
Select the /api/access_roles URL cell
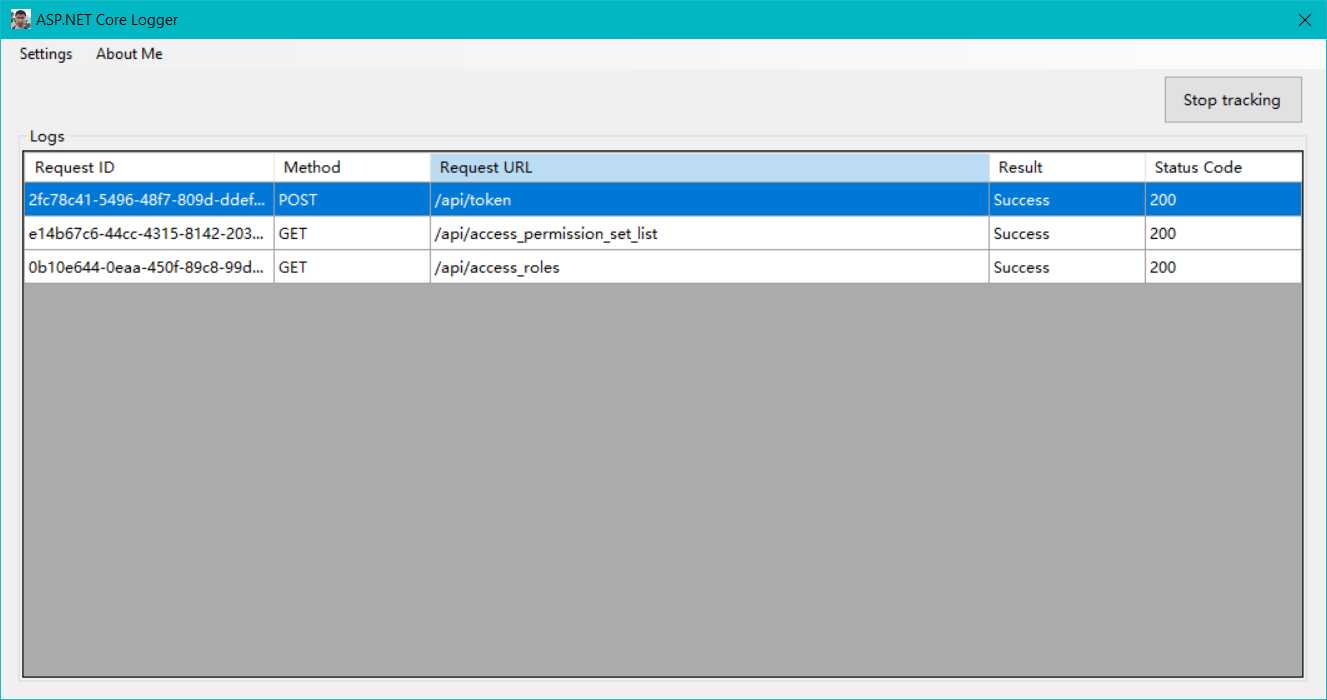coord(710,267)
